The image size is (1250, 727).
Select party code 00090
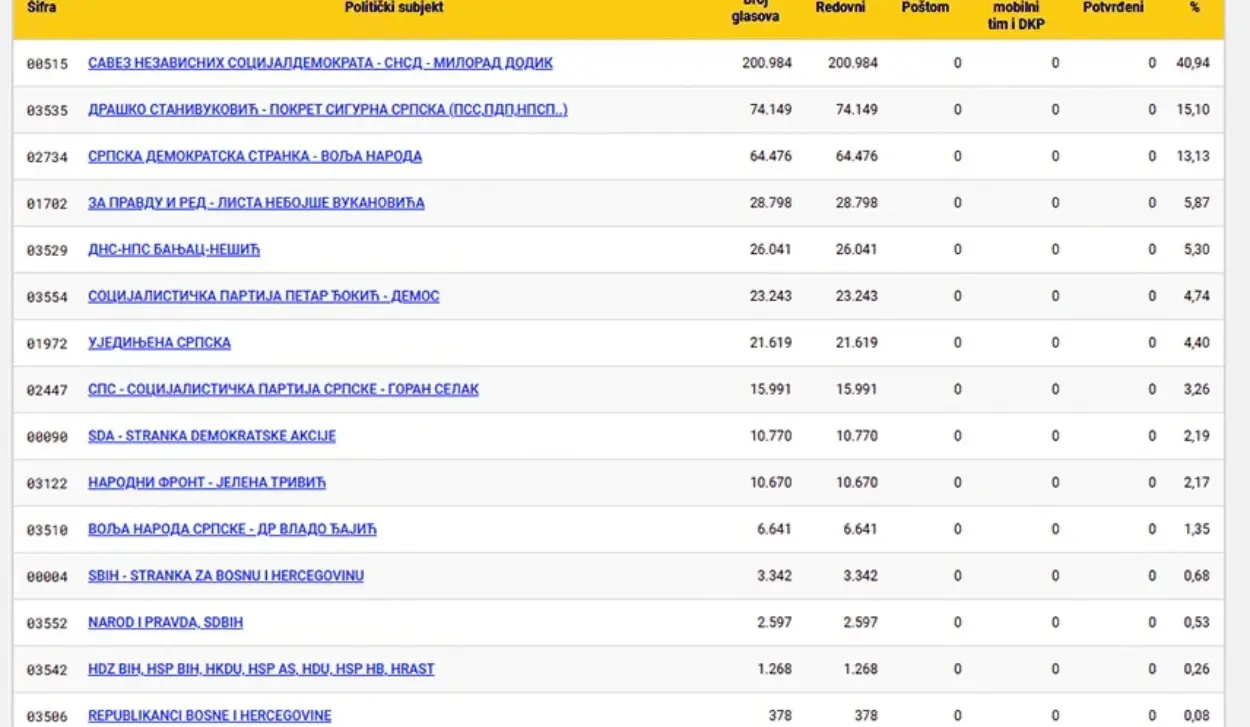tap(47, 436)
